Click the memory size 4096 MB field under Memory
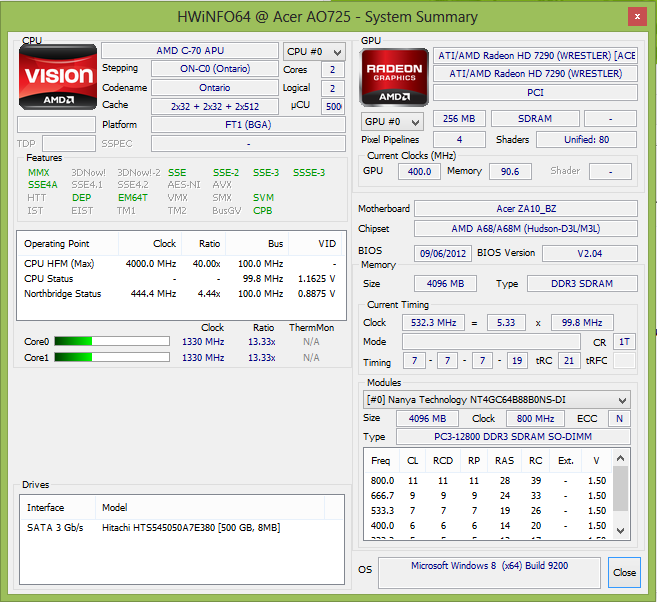The width and height of the screenshot is (657, 602). [445, 284]
